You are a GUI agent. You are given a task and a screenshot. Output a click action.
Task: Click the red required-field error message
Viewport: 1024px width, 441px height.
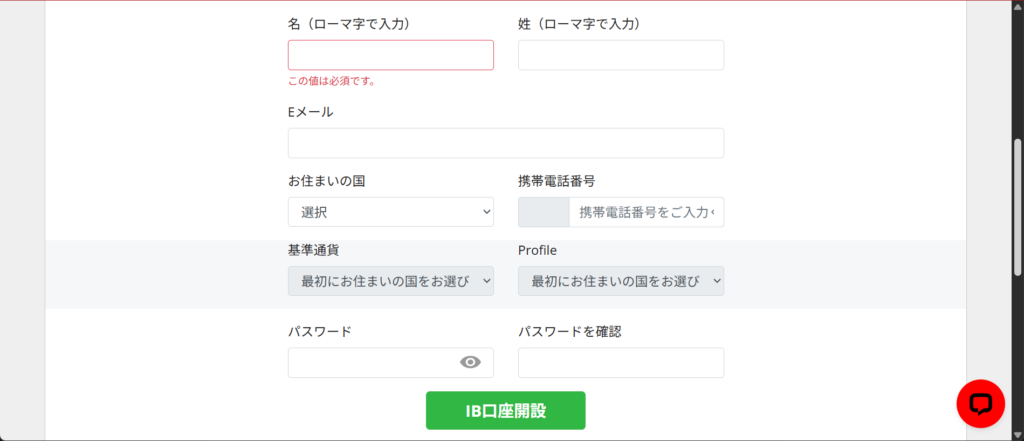pyautogui.click(x=332, y=81)
